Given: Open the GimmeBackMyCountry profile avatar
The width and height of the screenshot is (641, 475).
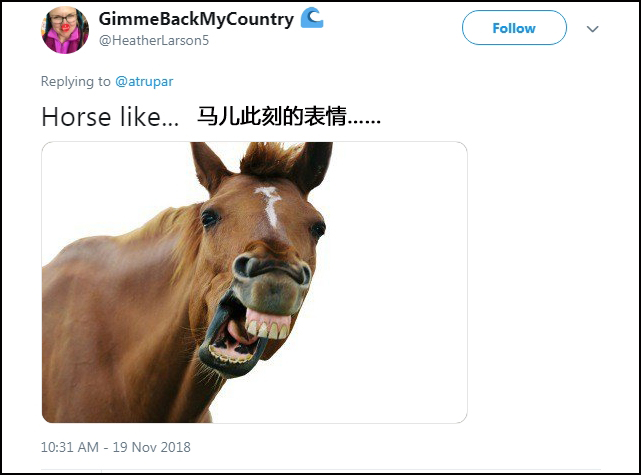Looking at the screenshot, I should [x=65, y=30].
